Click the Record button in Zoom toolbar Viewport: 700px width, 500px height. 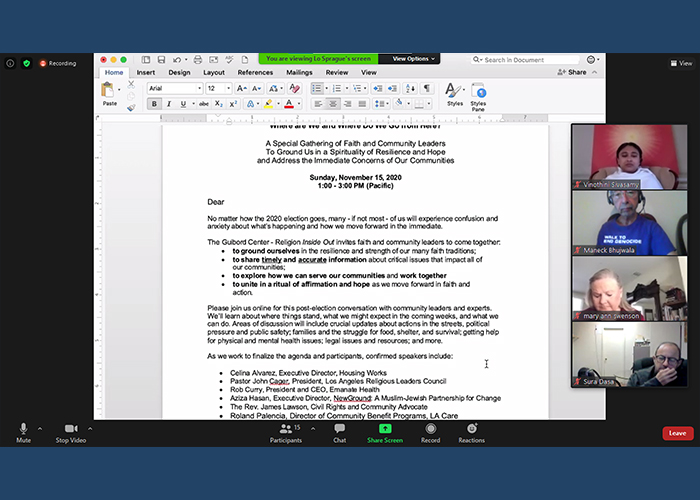click(x=430, y=433)
